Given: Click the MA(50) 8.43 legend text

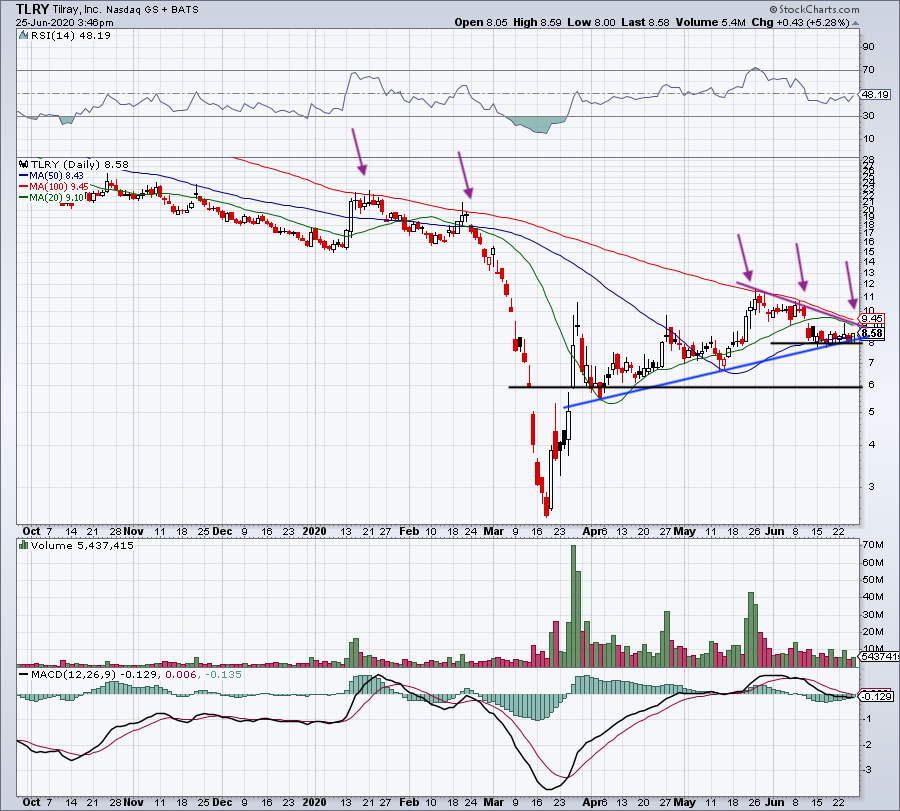Looking at the screenshot, I should coord(57,176).
